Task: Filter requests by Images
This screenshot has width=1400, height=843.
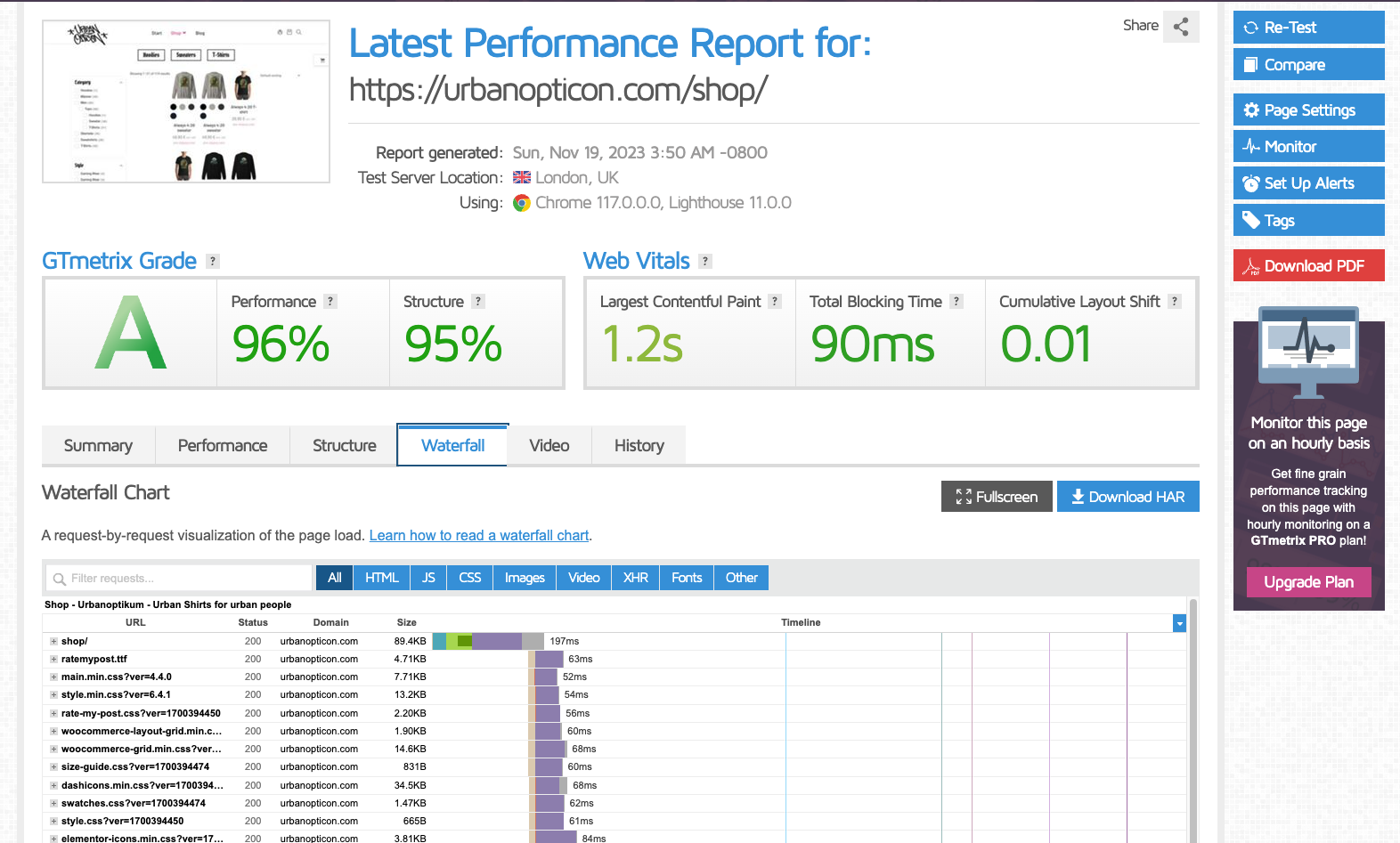Action: coord(525,578)
